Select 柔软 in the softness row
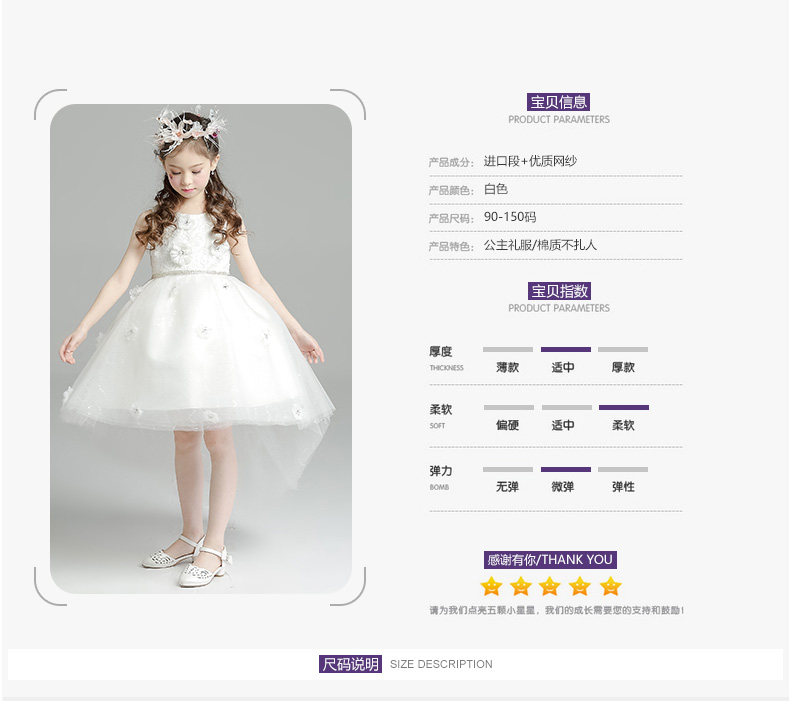The image size is (790, 701). [x=623, y=425]
